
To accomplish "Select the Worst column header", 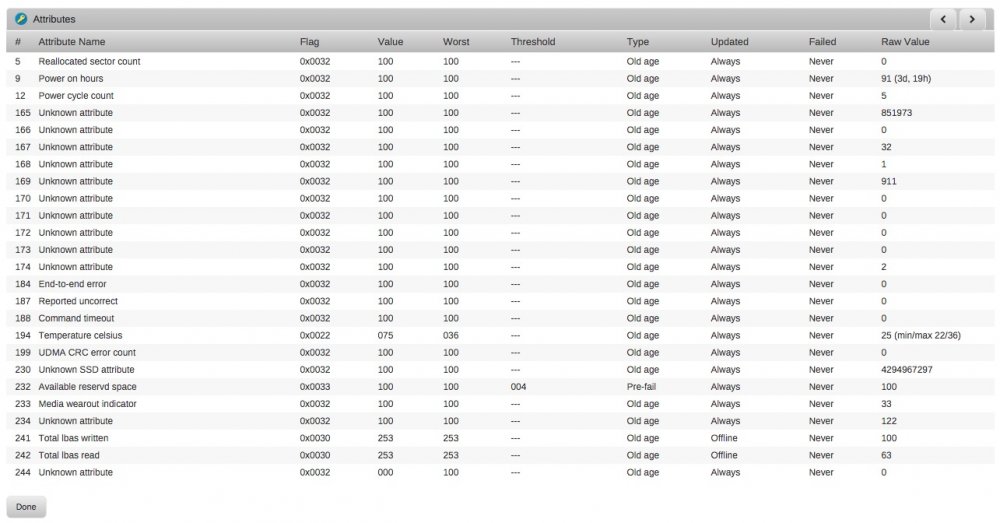I will pos(456,41).
